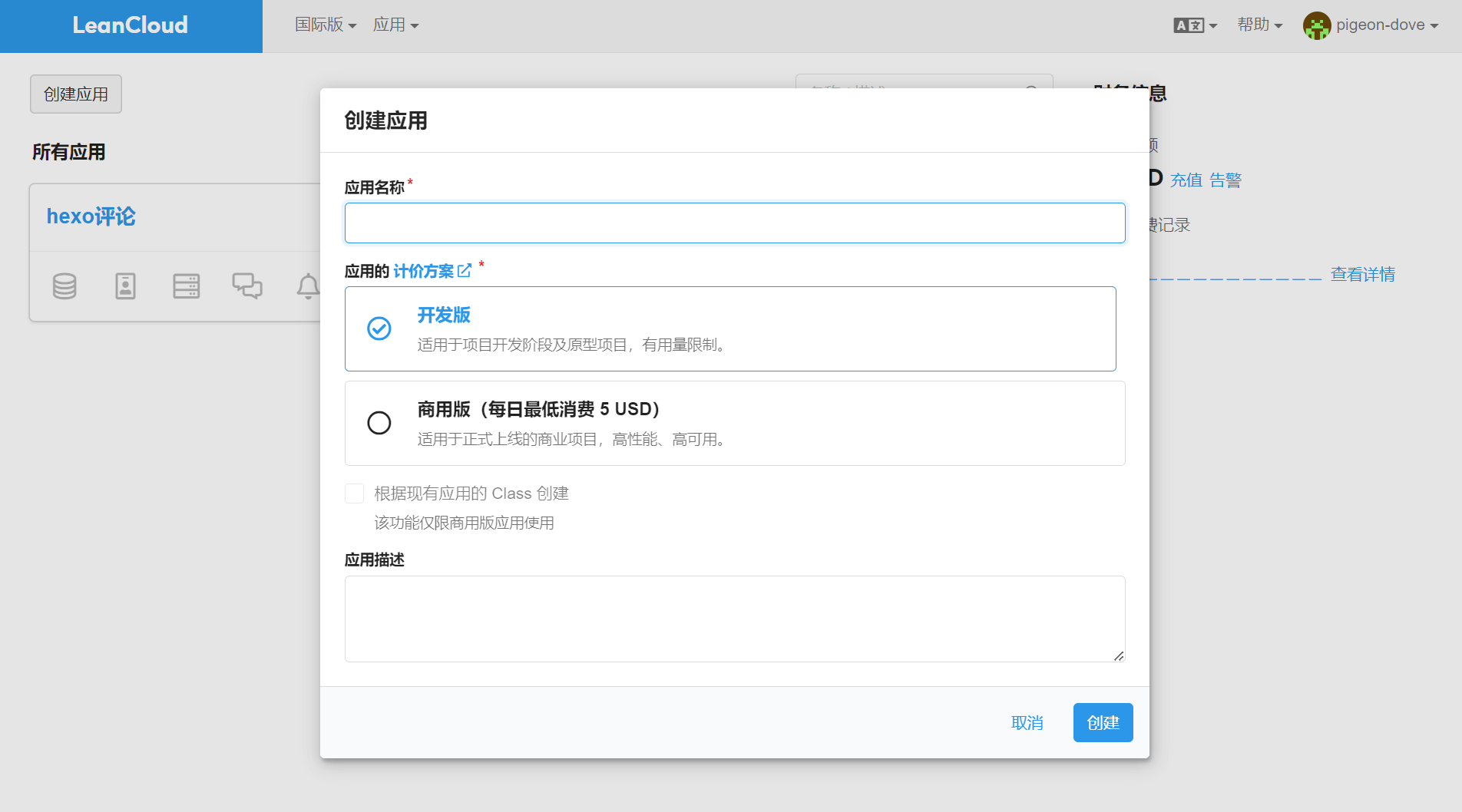
Task: Open the data storage icon on hexo评论 card
Action: click(x=64, y=286)
